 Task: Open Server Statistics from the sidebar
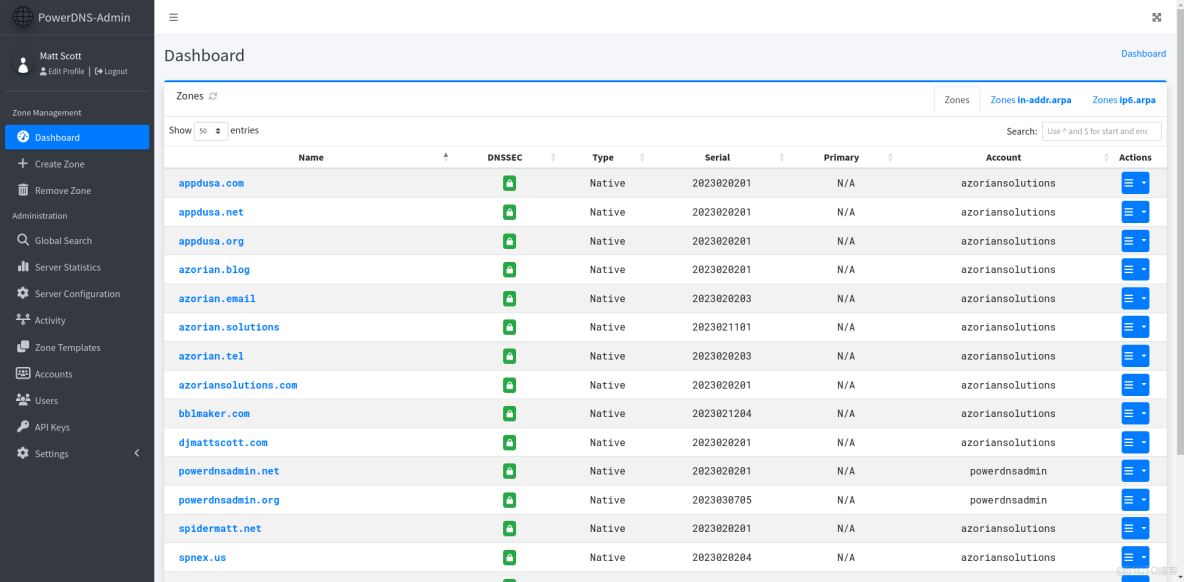[x=67, y=267]
